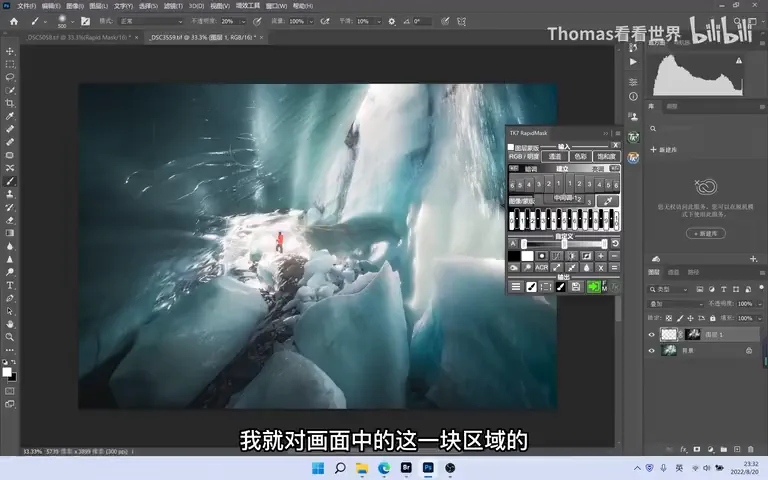The width and height of the screenshot is (768, 480).
Task: Open the Image menu
Action: point(75,6)
